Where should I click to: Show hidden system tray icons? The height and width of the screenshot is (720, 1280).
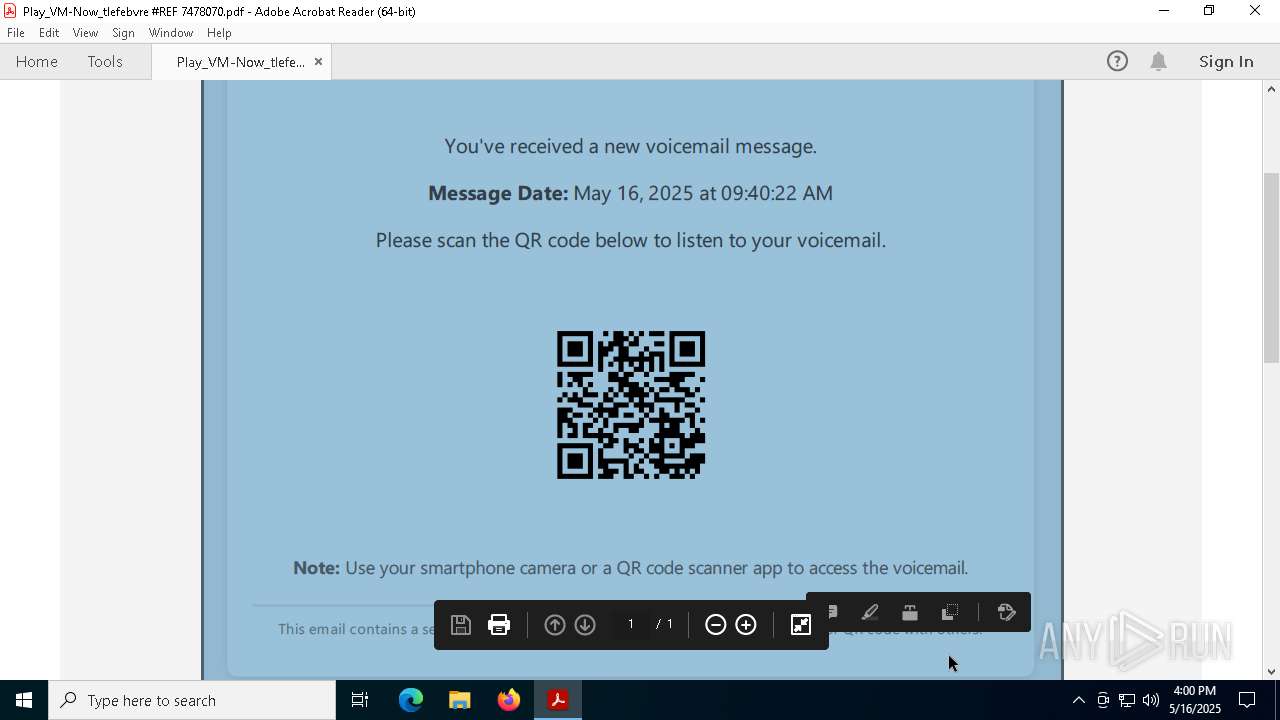pos(1078,700)
